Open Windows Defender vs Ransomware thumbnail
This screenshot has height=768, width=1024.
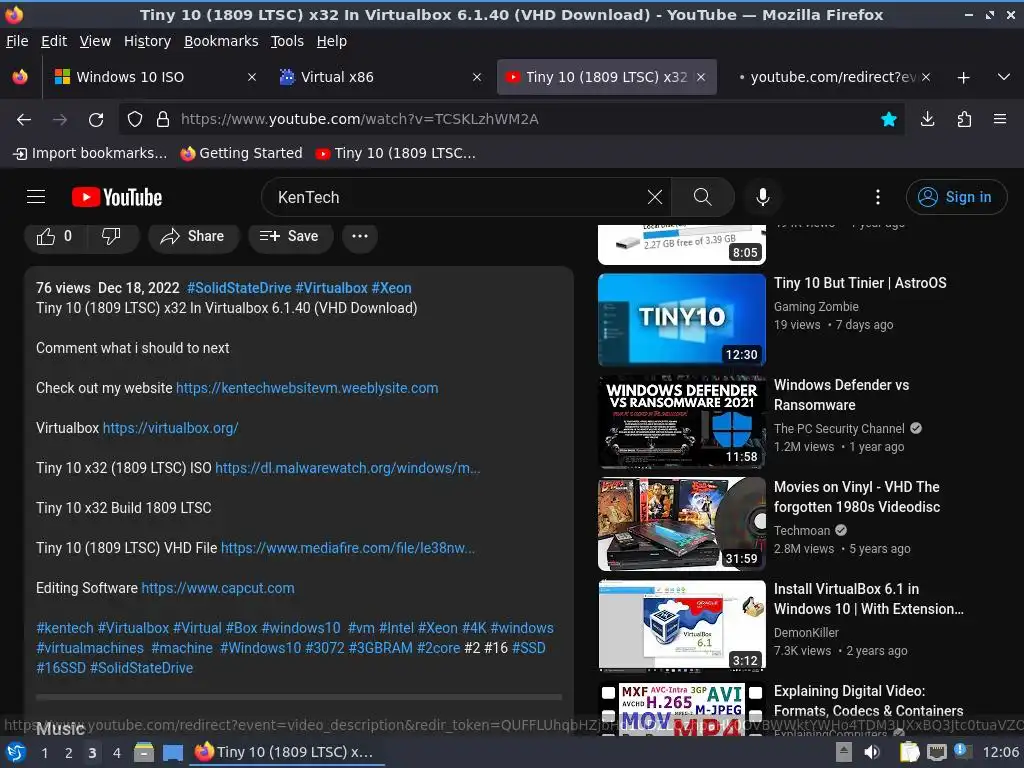[x=682, y=422]
